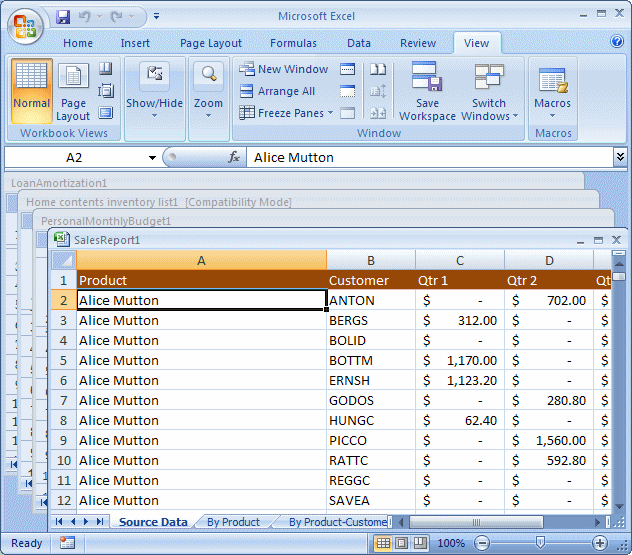The width and height of the screenshot is (632, 555).
Task: Select Page Break Preview icon in ribbon
Action: point(106,69)
